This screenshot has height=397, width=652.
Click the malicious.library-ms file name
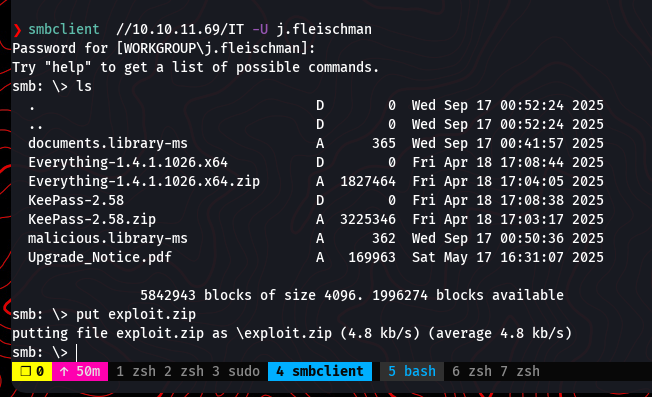(108, 238)
